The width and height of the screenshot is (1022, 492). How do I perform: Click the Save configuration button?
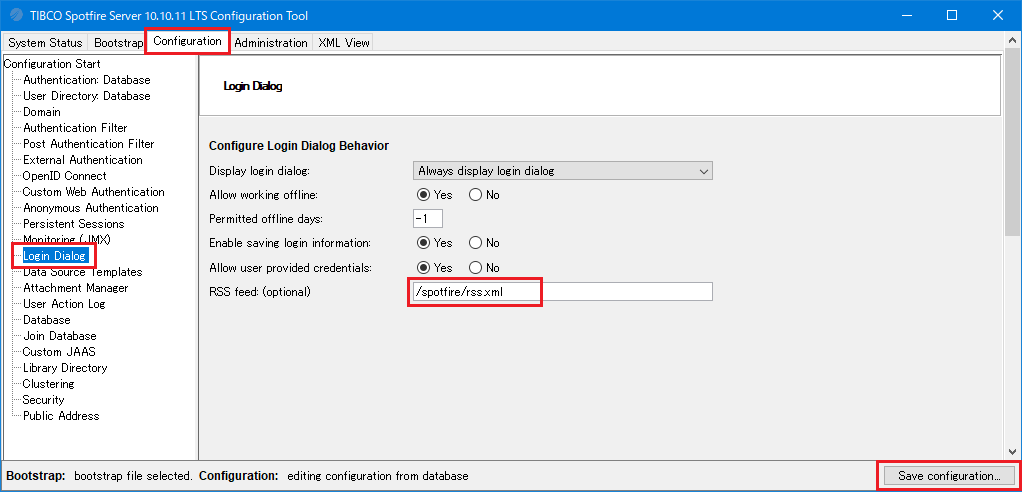coord(949,476)
